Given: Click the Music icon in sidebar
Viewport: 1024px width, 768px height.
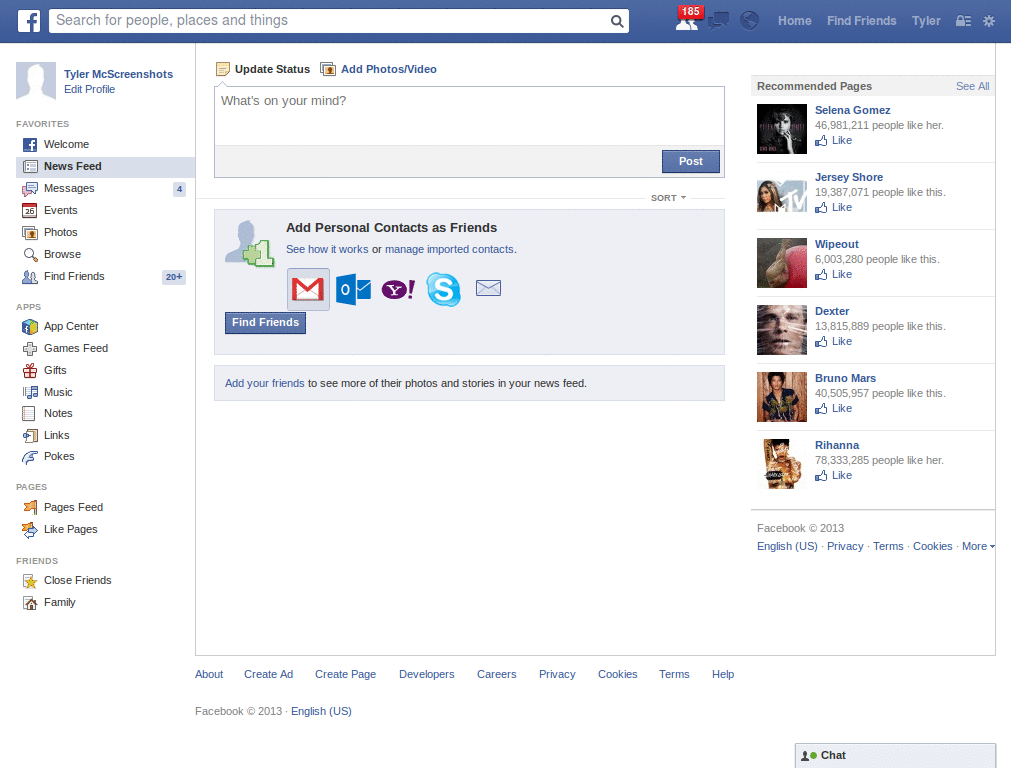Looking at the screenshot, I should (x=30, y=392).
